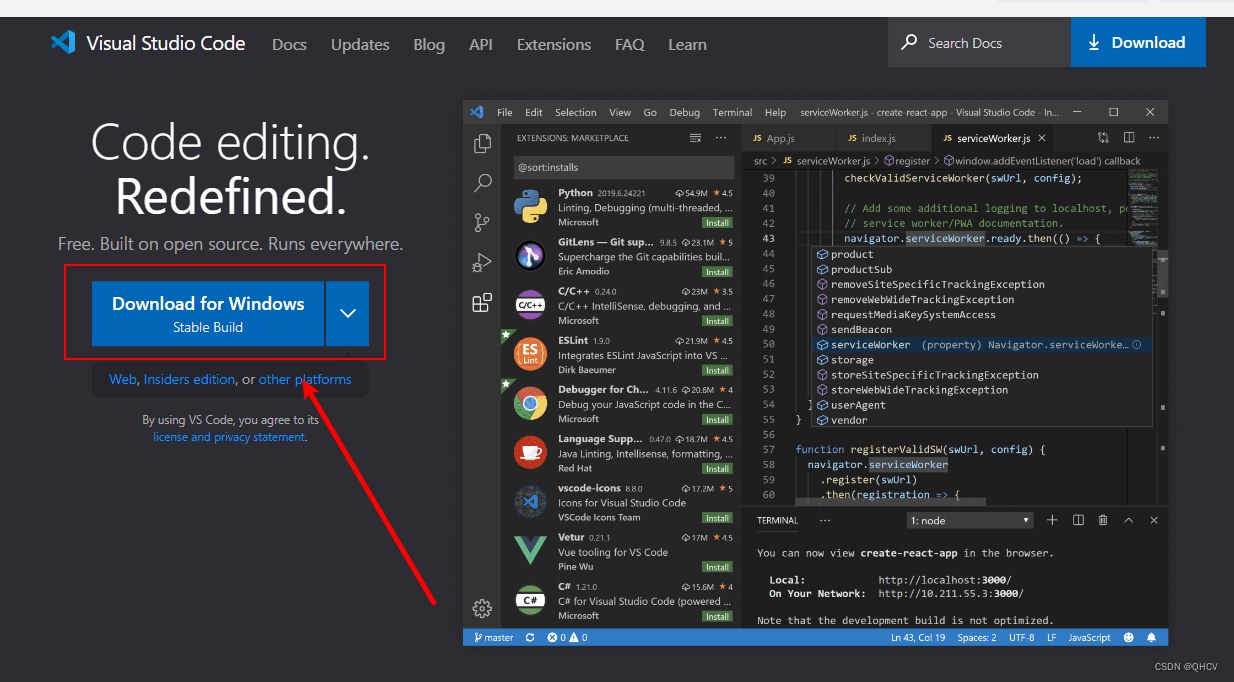
Task: Click the vscode-icons extension icon
Action: [x=530, y=502]
